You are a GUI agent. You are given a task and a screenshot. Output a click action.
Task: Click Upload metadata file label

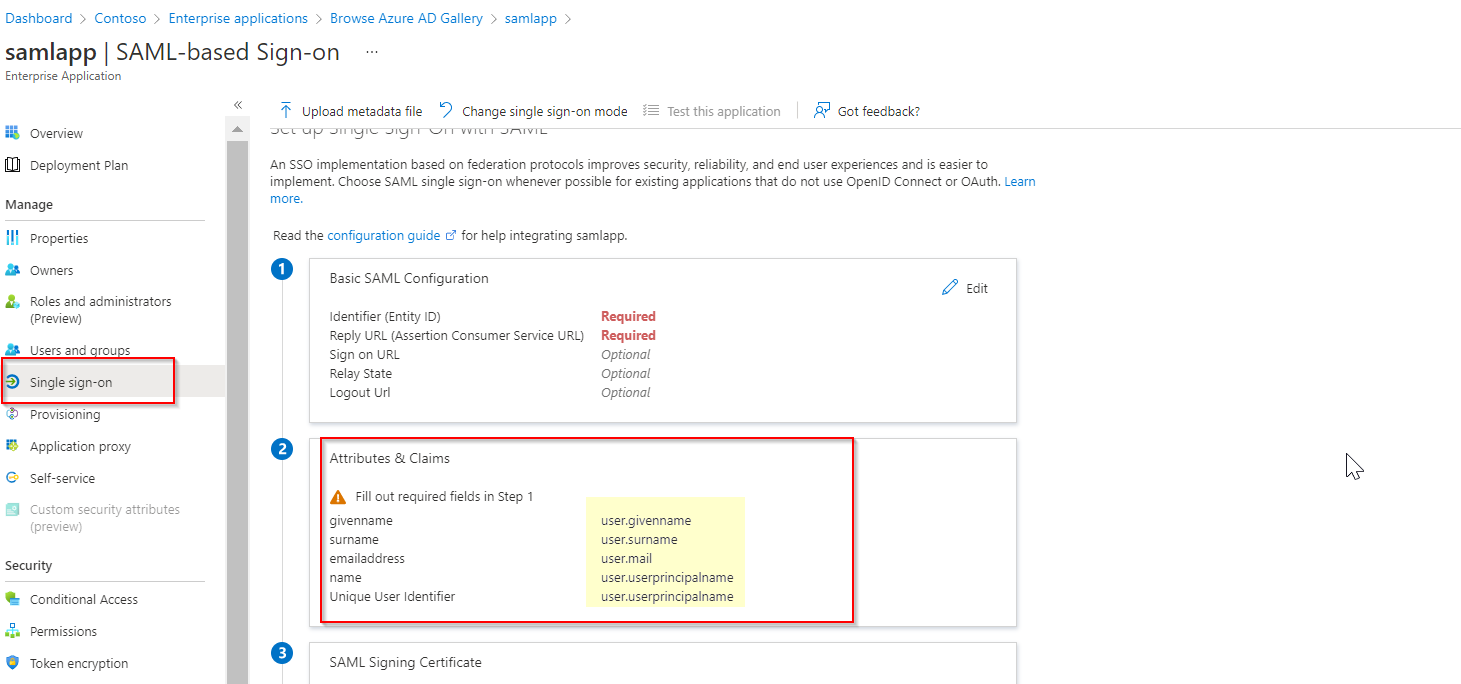[362, 111]
